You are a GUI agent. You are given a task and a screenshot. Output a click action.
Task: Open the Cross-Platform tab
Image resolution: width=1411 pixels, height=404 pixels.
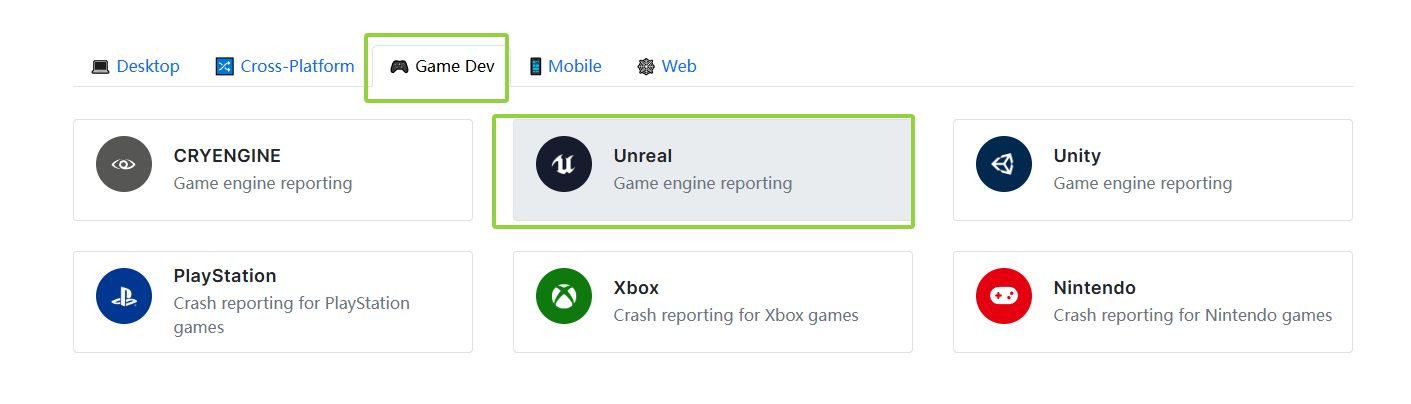coord(285,66)
